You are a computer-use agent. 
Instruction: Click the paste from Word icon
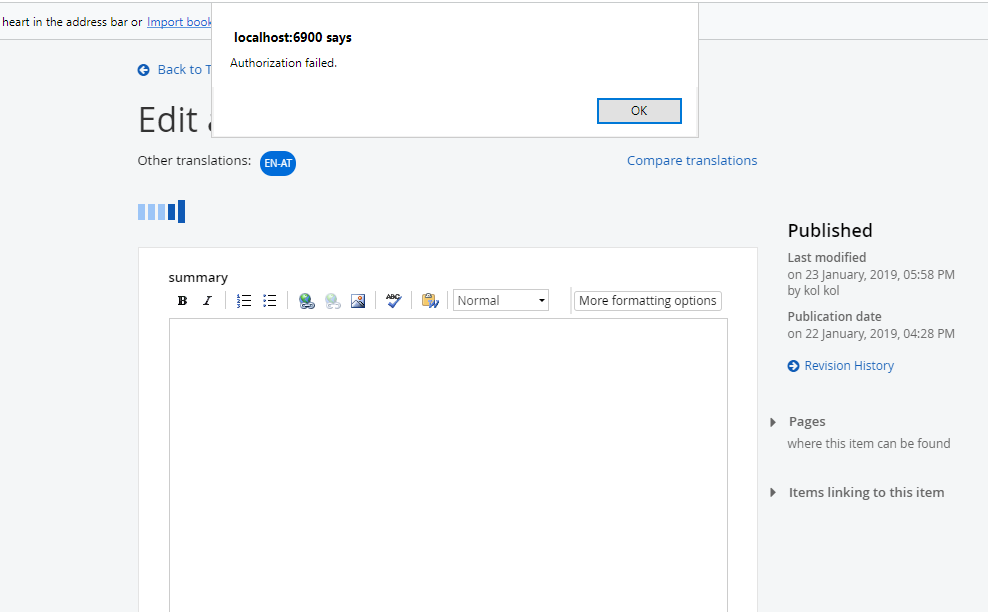point(430,301)
